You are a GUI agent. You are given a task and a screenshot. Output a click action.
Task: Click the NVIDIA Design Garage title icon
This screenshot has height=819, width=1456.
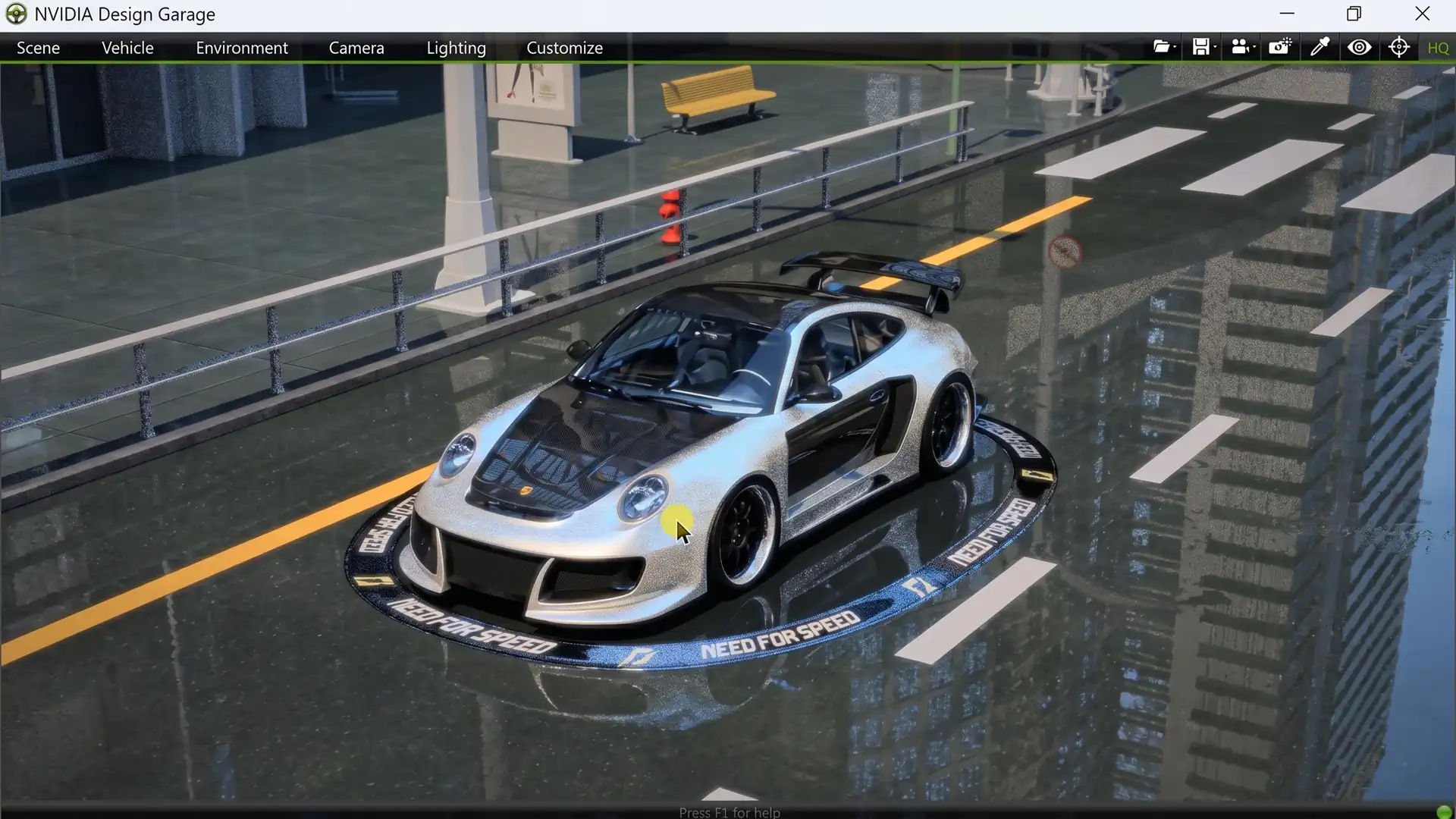pyautogui.click(x=16, y=14)
